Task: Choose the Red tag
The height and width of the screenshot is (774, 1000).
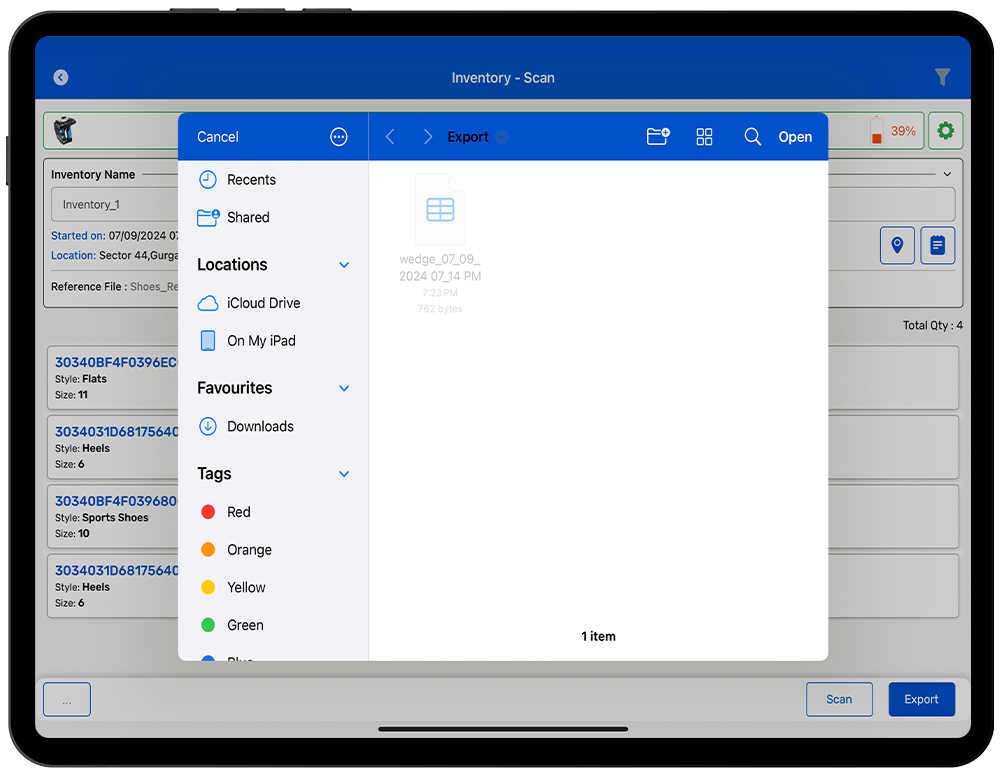Action: pyautogui.click(x=238, y=512)
